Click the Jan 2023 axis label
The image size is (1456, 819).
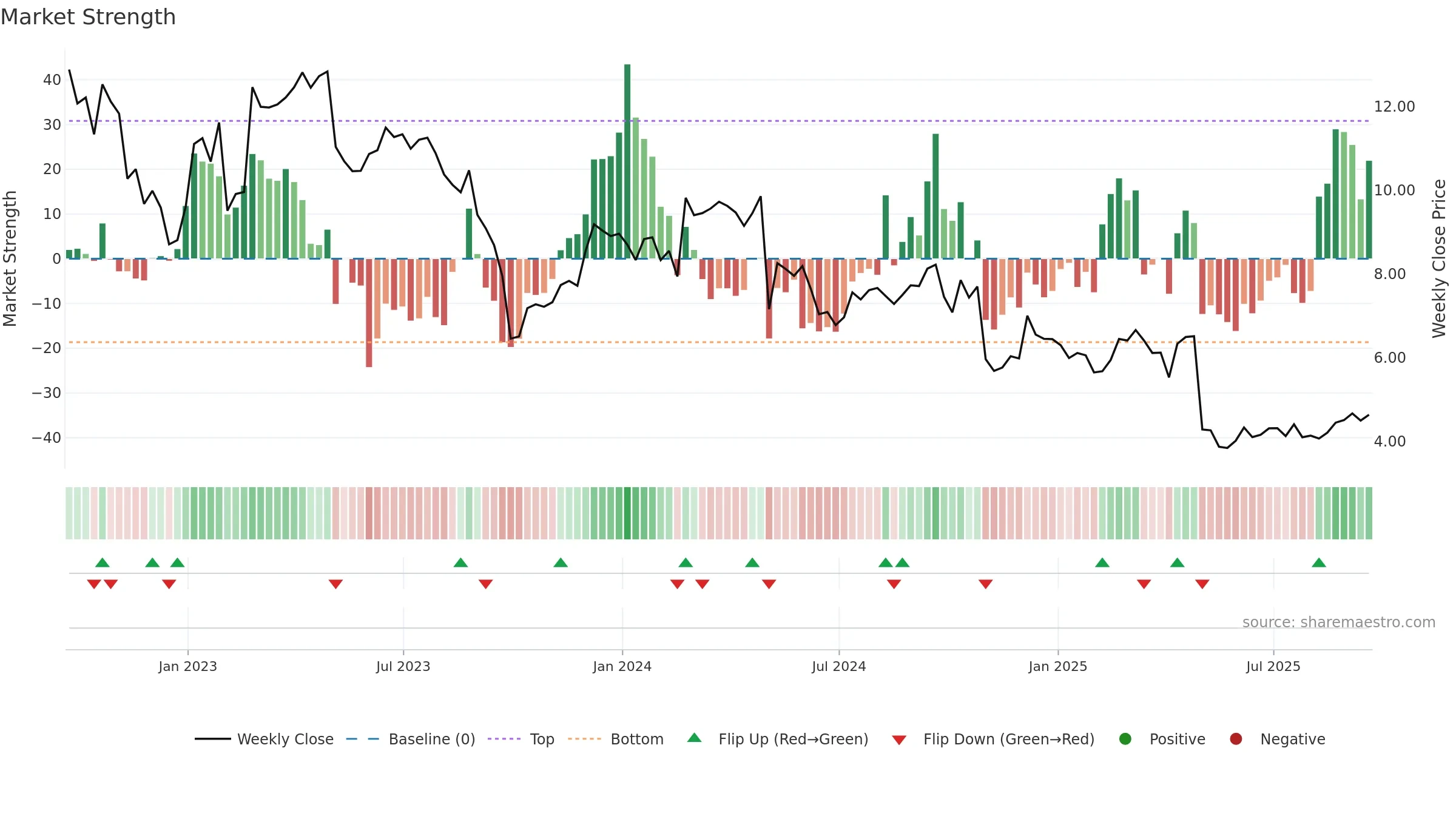point(187,666)
